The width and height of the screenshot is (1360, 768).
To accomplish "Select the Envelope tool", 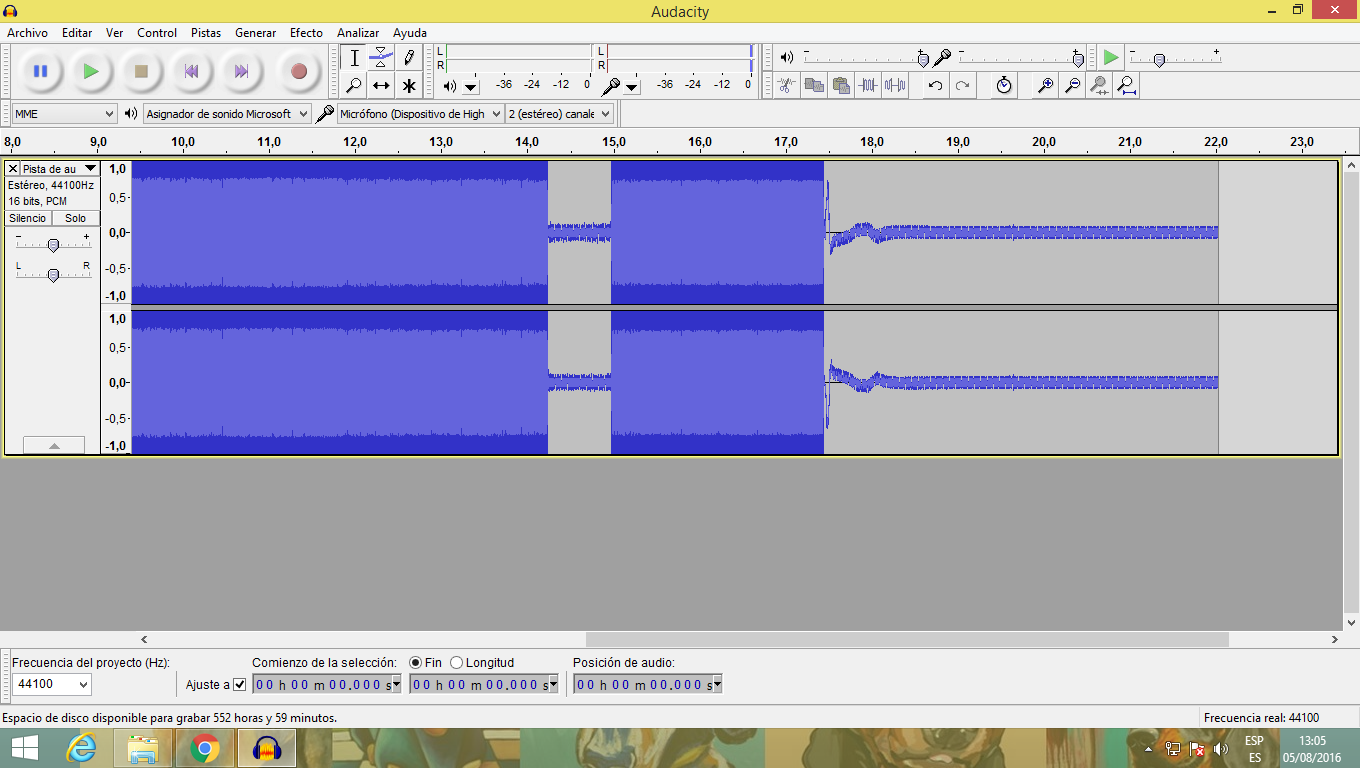I will click(381, 58).
